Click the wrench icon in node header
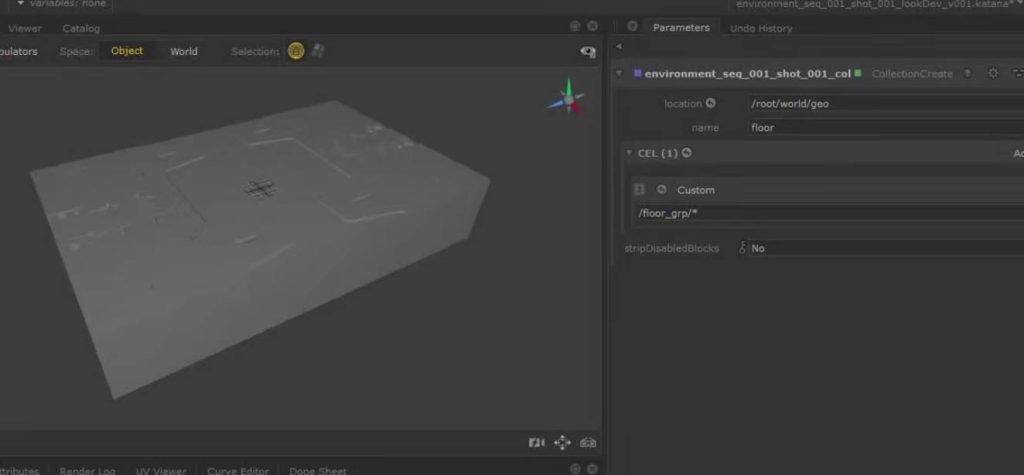Screen dimensions: 1024x475 (x=993, y=73)
